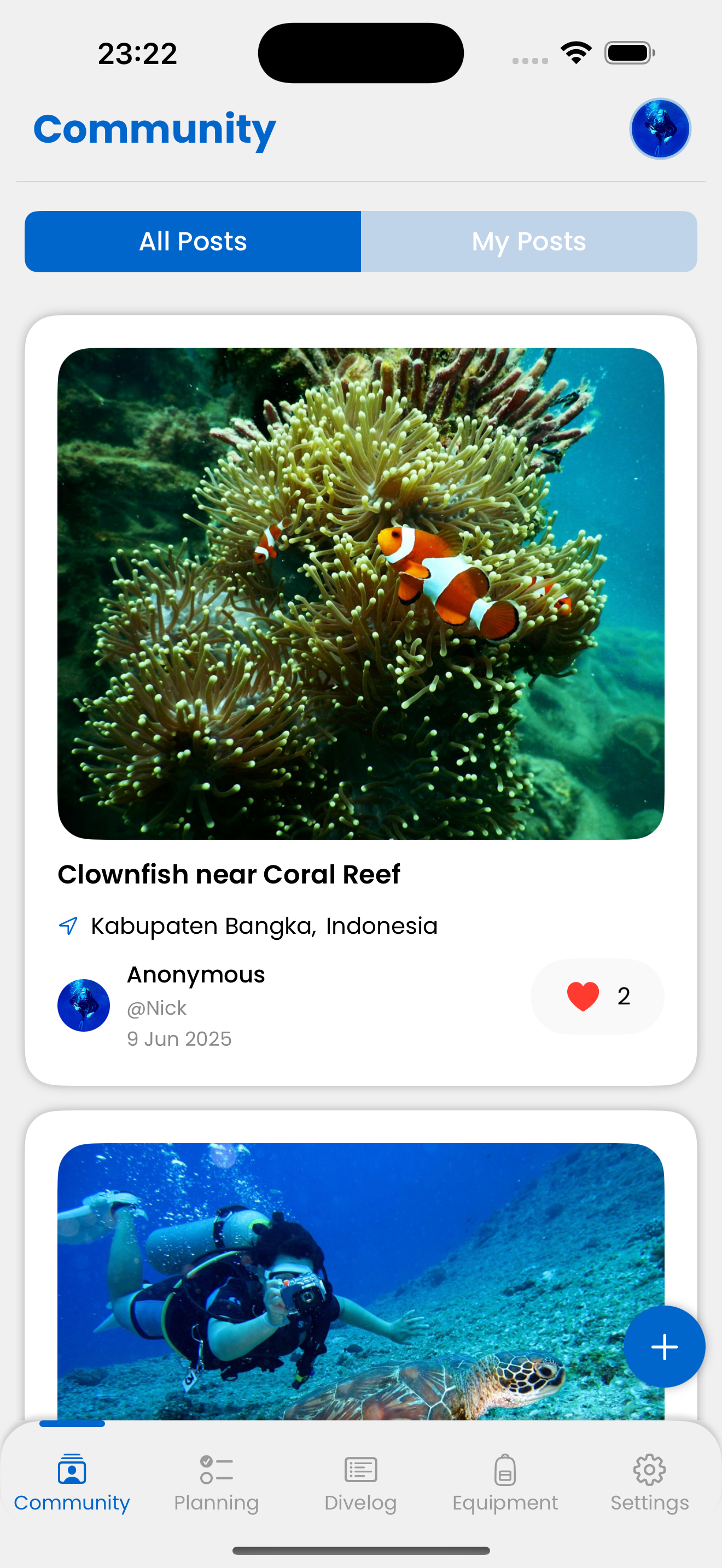This screenshot has width=722, height=1568.
Task: Tap the Clownfish near Coral Reef title
Action: pyautogui.click(x=229, y=874)
